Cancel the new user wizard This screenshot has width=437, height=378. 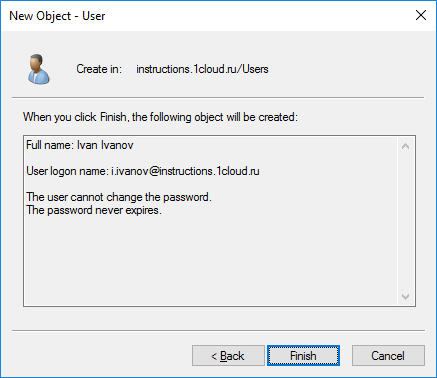(x=388, y=356)
